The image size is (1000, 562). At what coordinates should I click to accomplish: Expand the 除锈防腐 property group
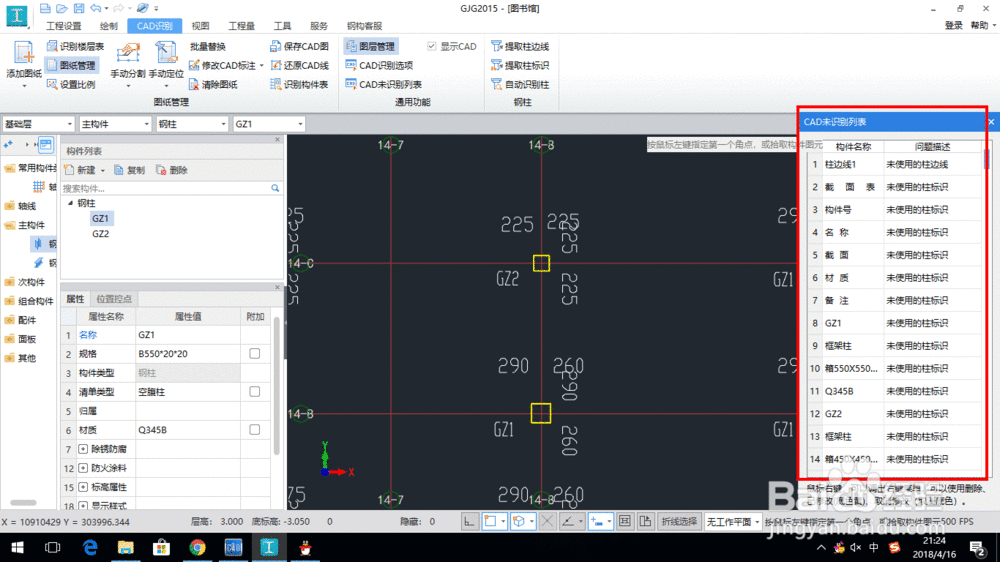pyautogui.click(x=82, y=449)
